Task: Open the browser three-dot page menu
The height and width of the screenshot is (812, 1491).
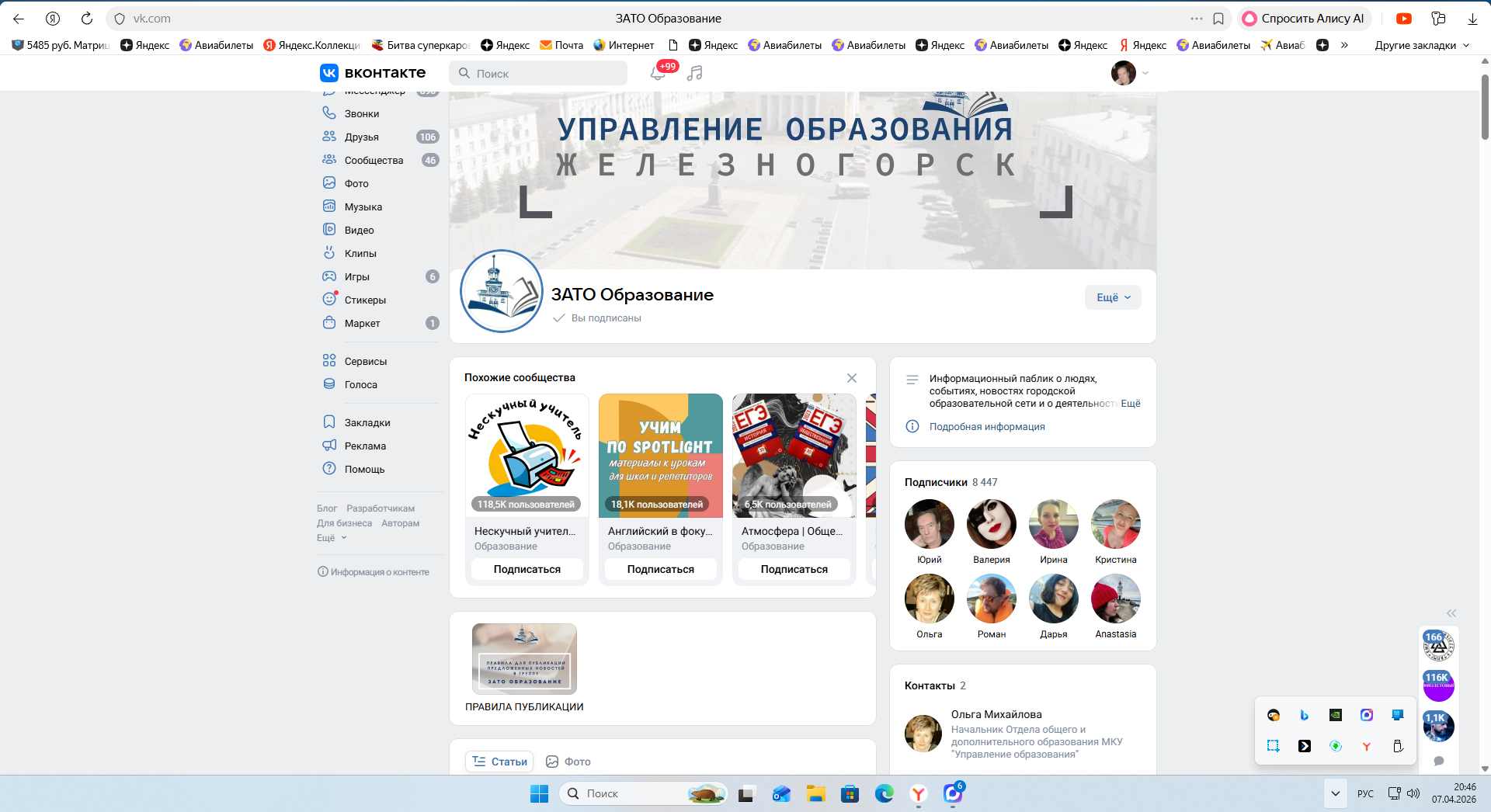Action: [x=1197, y=19]
